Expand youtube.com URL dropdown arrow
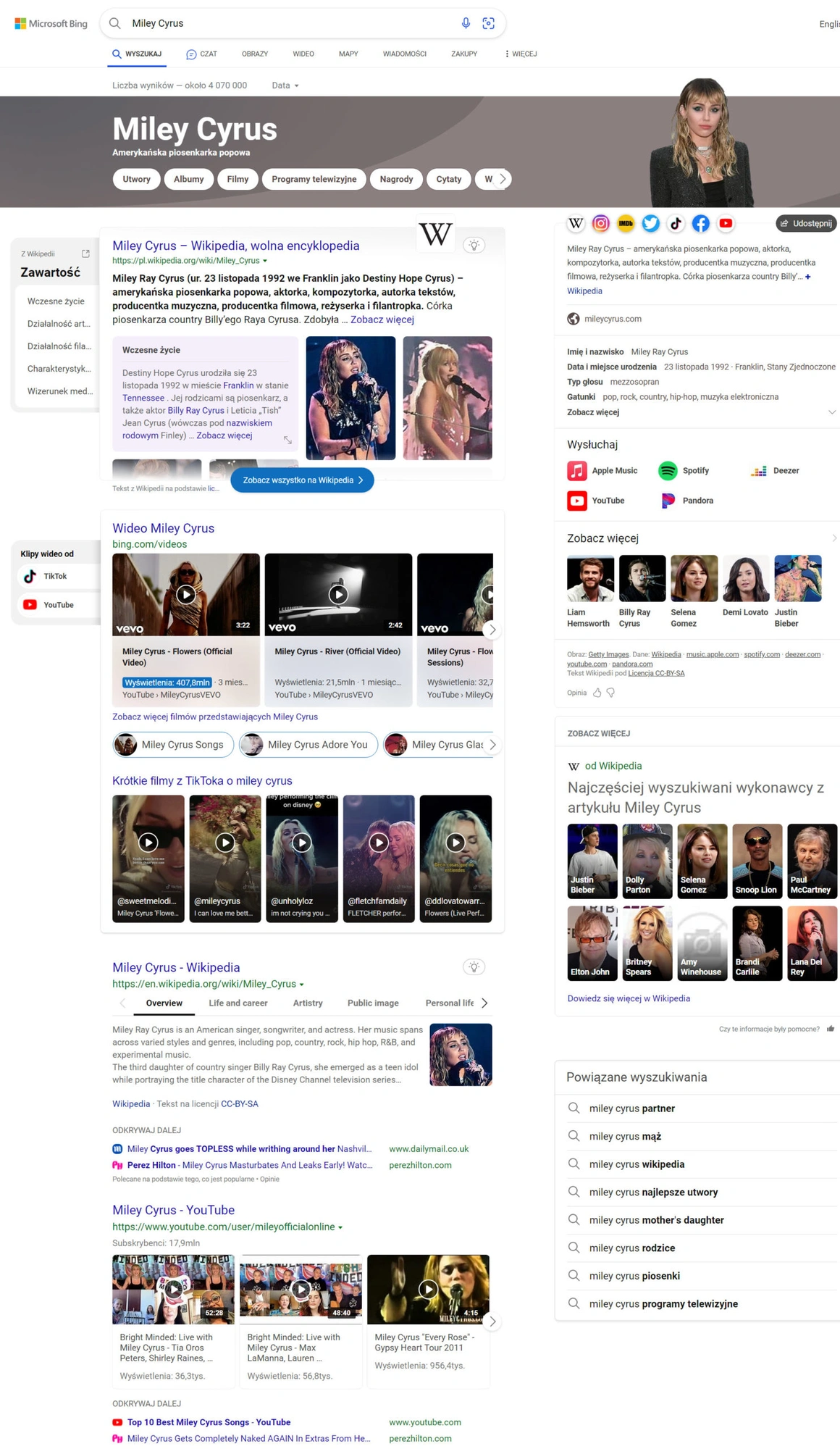The width and height of the screenshot is (840, 1449). point(340,1227)
